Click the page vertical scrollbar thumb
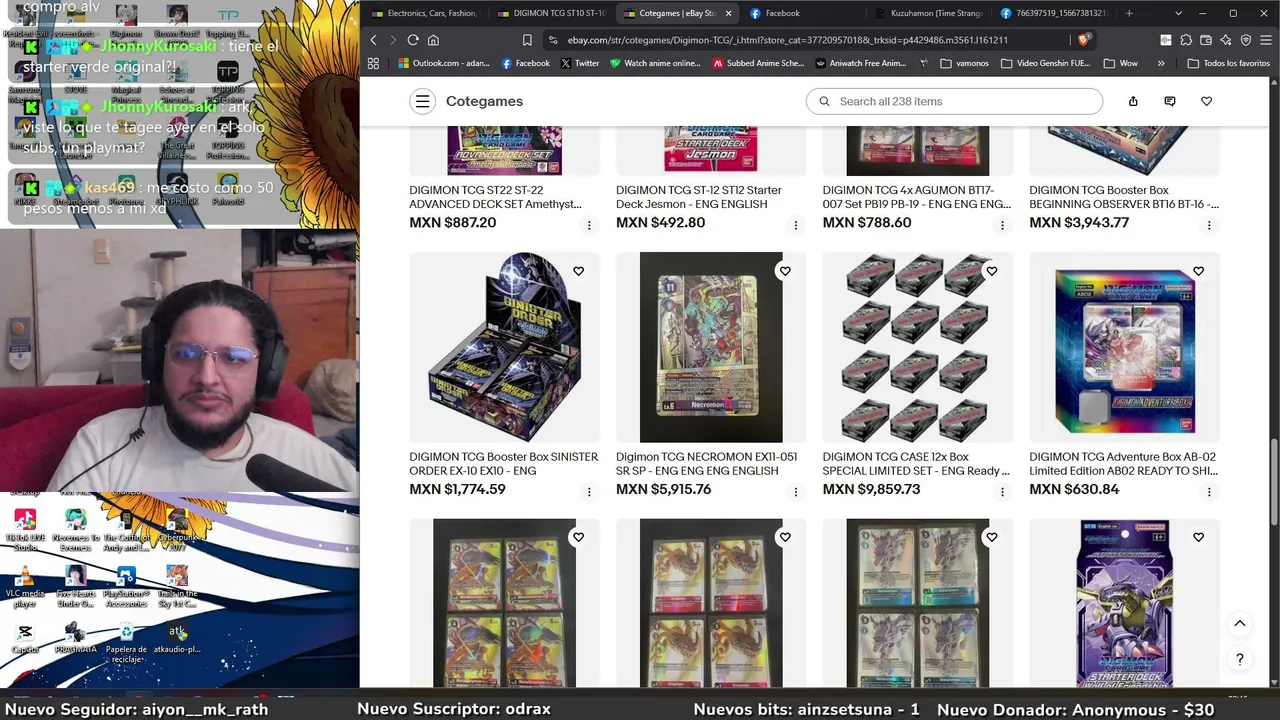1280x720 pixels. [1273, 480]
